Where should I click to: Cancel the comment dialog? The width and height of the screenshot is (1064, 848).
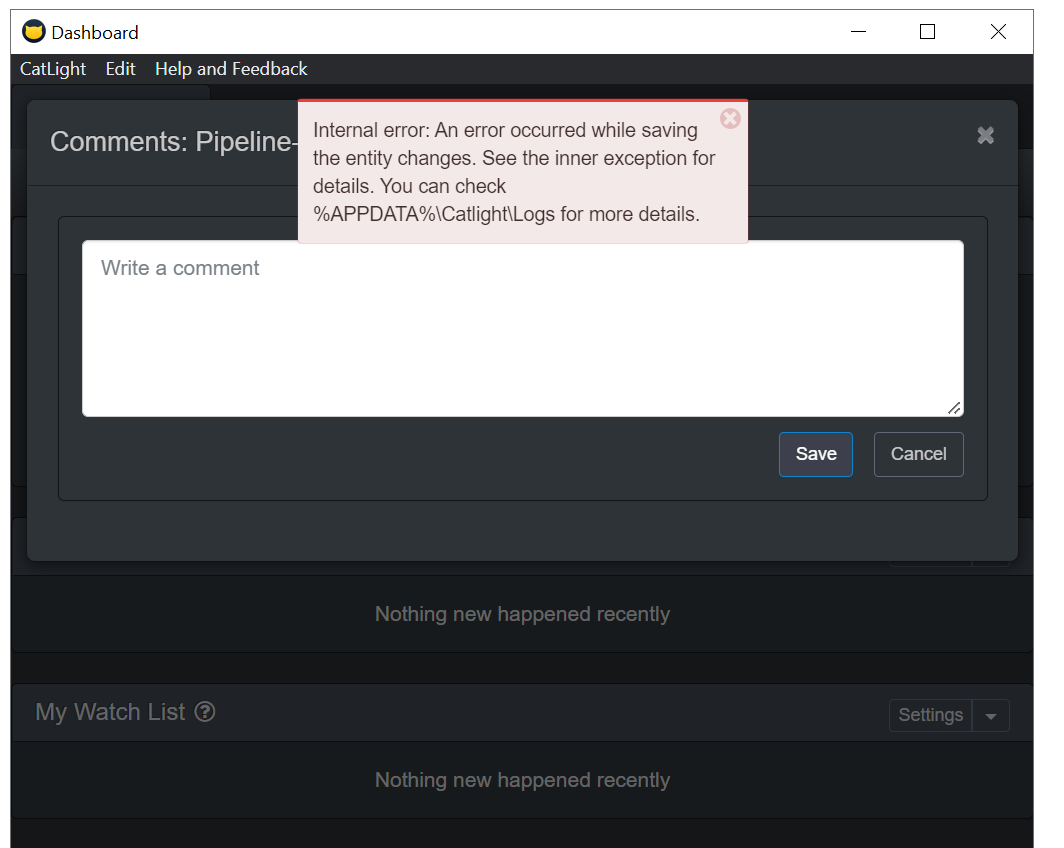918,454
